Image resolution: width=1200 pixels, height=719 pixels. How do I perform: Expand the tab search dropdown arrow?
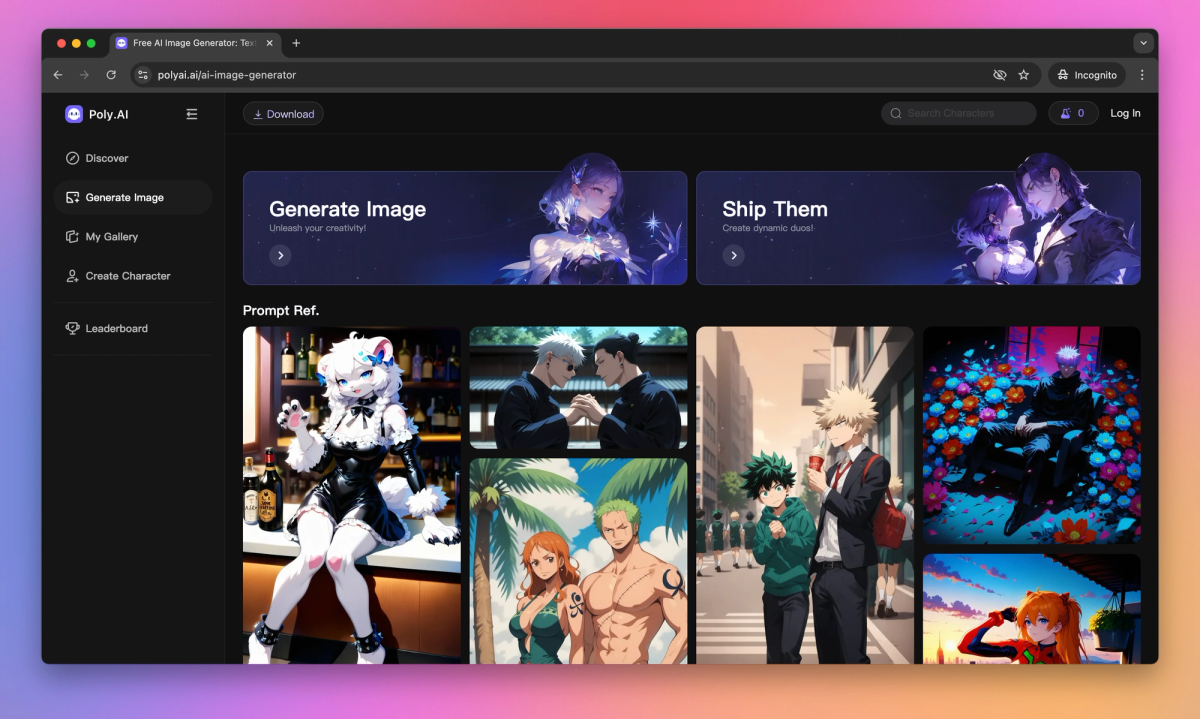coord(1143,43)
